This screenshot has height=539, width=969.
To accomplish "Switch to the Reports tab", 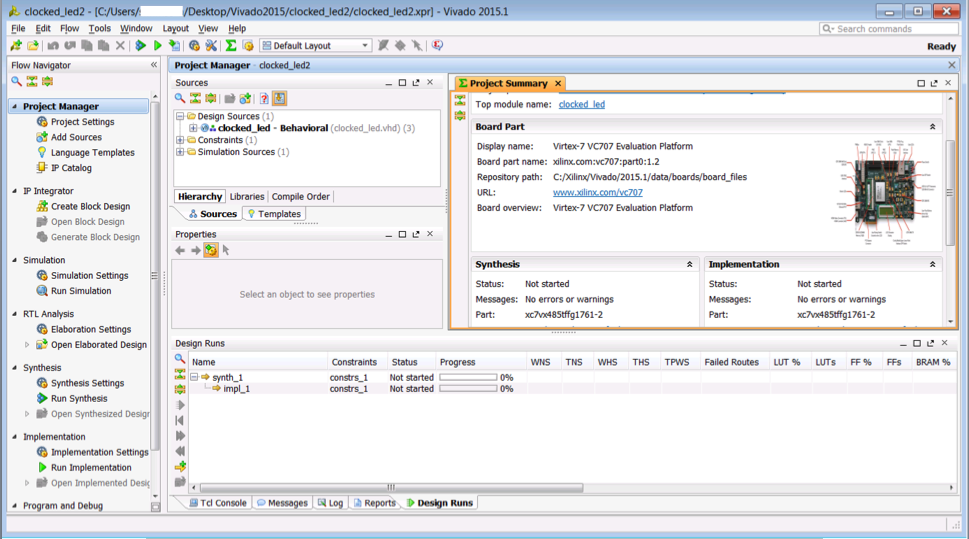I will 374,503.
